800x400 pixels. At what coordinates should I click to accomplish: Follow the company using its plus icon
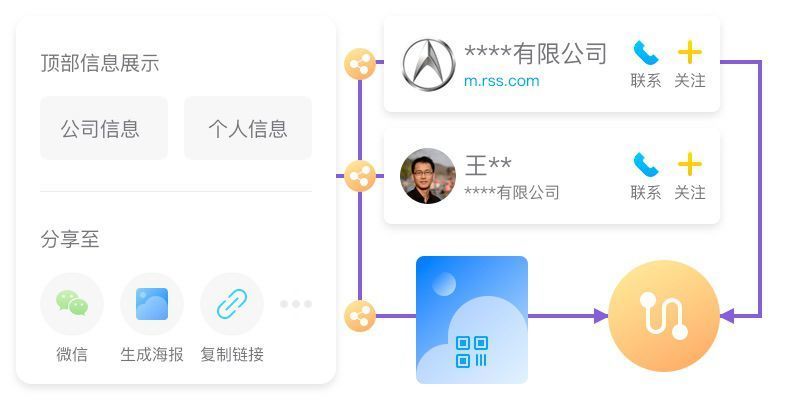690,52
